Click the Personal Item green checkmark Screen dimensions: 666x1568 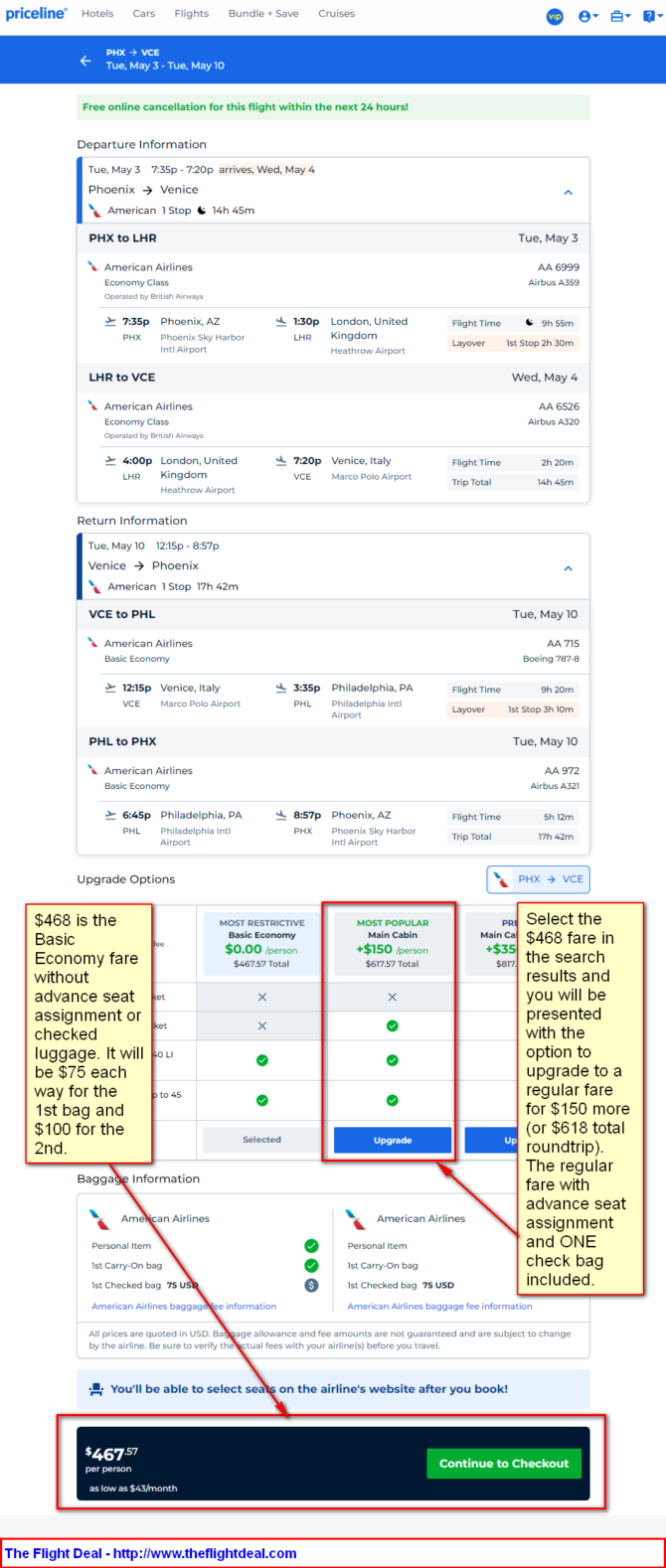coord(311,1246)
